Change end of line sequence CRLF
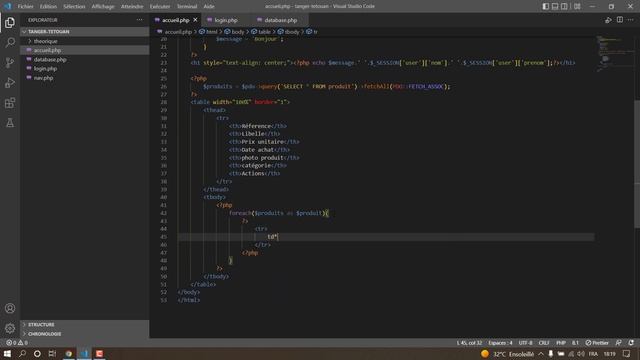The width and height of the screenshot is (640, 360). [x=544, y=343]
